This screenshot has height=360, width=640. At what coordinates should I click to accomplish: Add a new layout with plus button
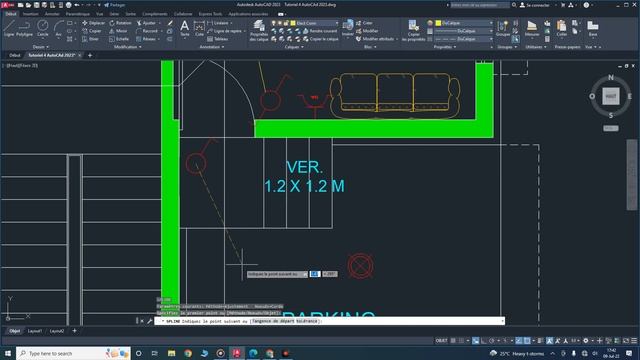point(74,331)
